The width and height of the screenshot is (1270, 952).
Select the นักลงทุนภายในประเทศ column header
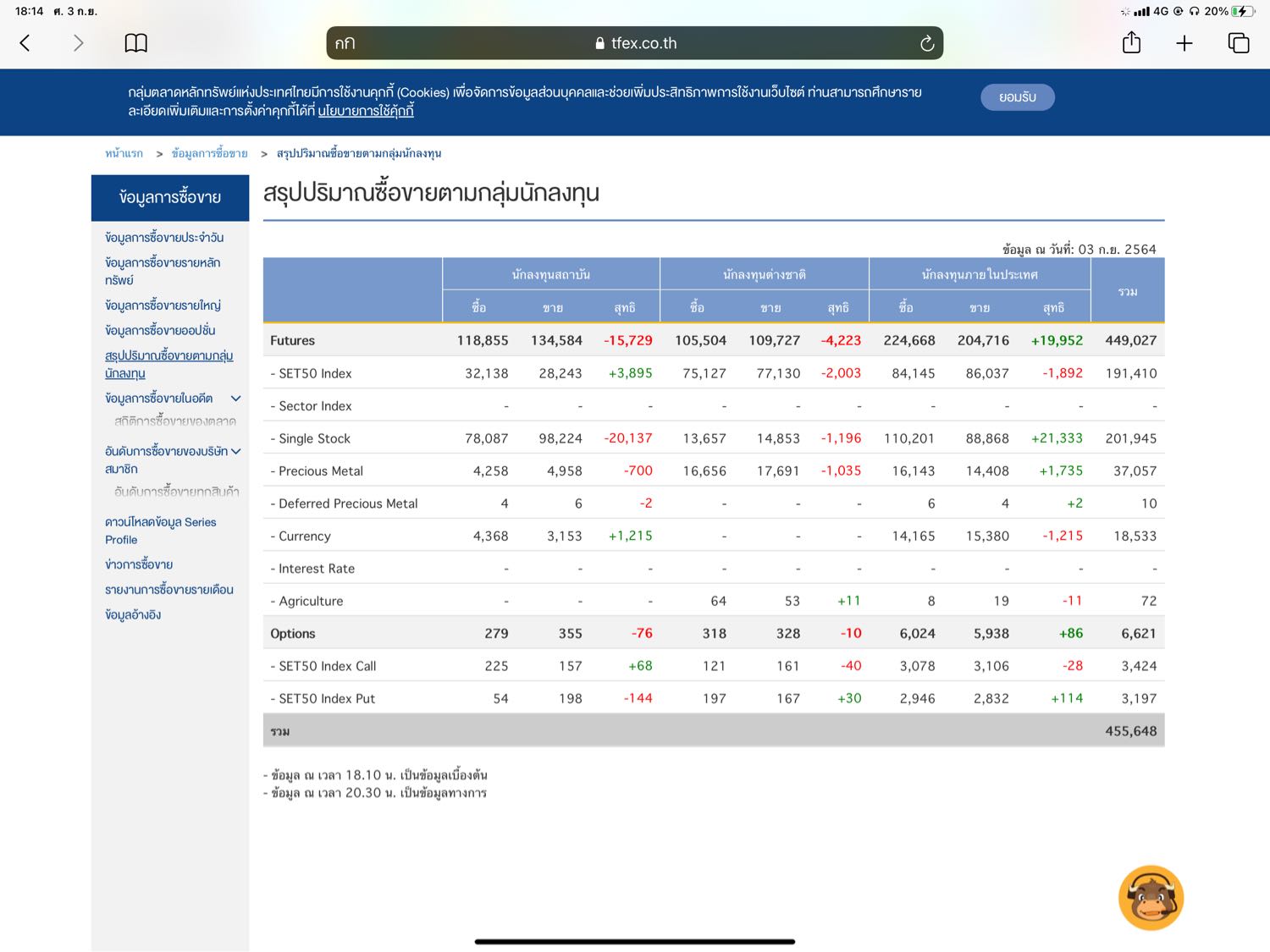[x=980, y=274]
